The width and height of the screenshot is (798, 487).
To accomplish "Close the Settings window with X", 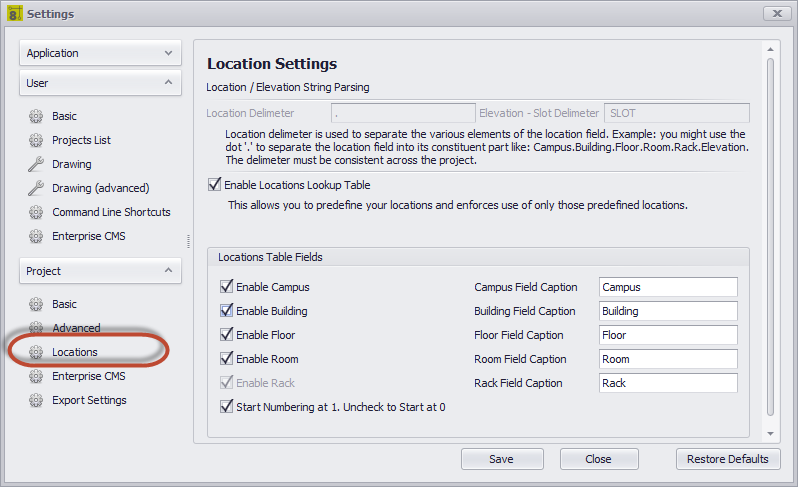I will [777, 13].
